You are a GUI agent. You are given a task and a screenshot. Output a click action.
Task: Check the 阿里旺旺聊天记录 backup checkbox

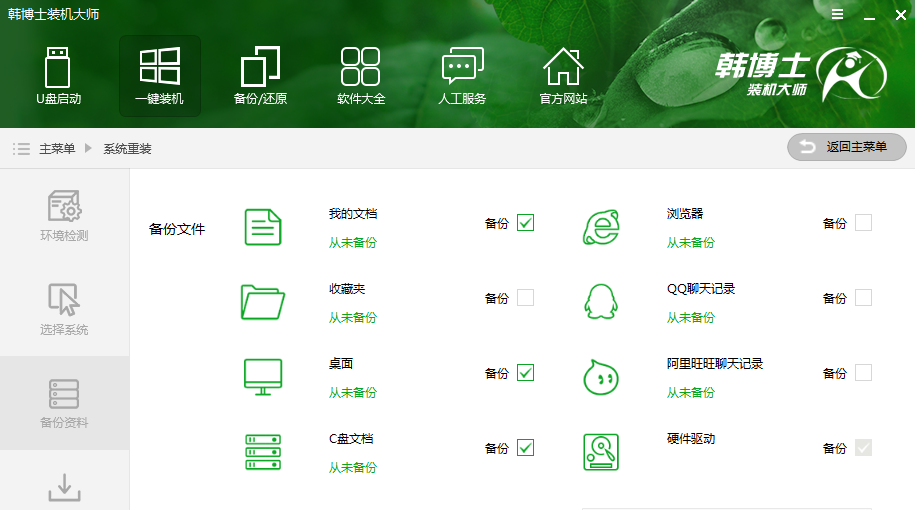click(x=863, y=373)
